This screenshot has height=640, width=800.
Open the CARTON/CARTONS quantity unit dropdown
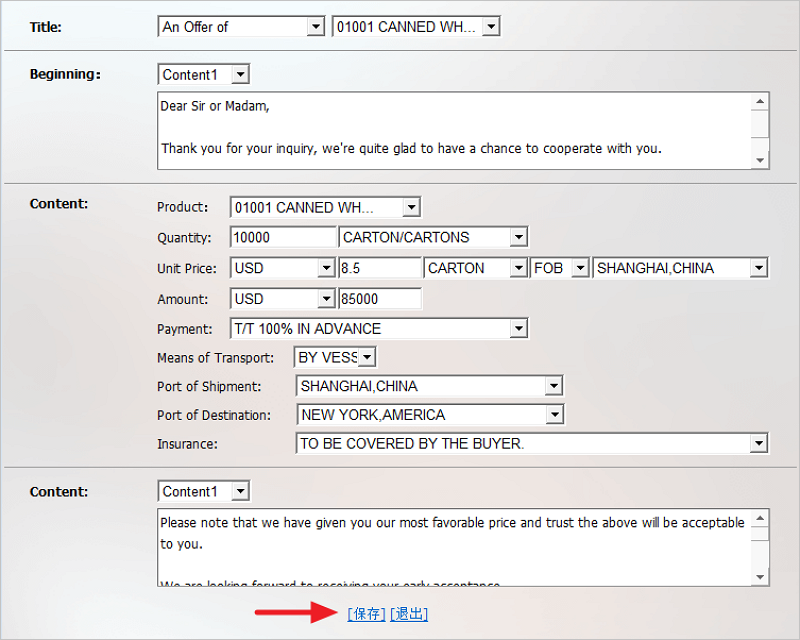tap(433, 238)
